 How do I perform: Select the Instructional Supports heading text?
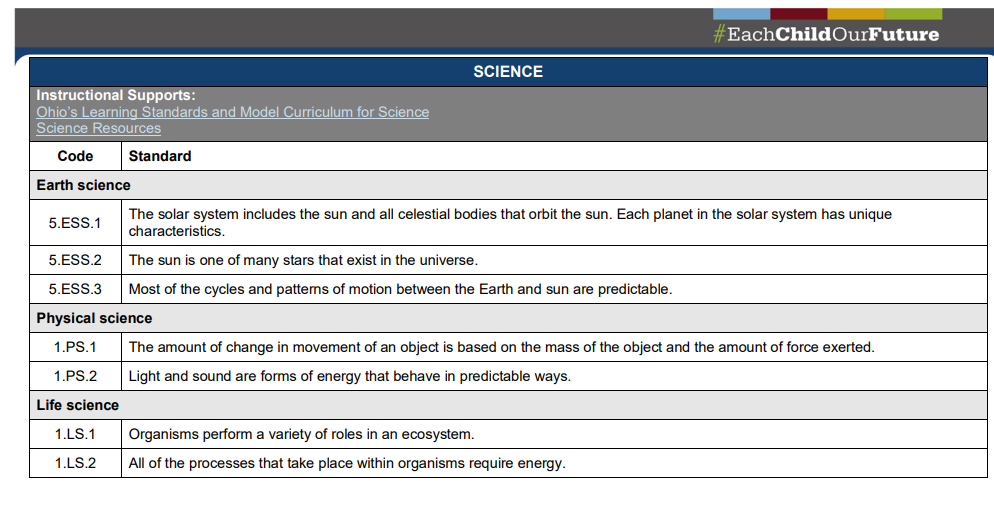[116, 96]
